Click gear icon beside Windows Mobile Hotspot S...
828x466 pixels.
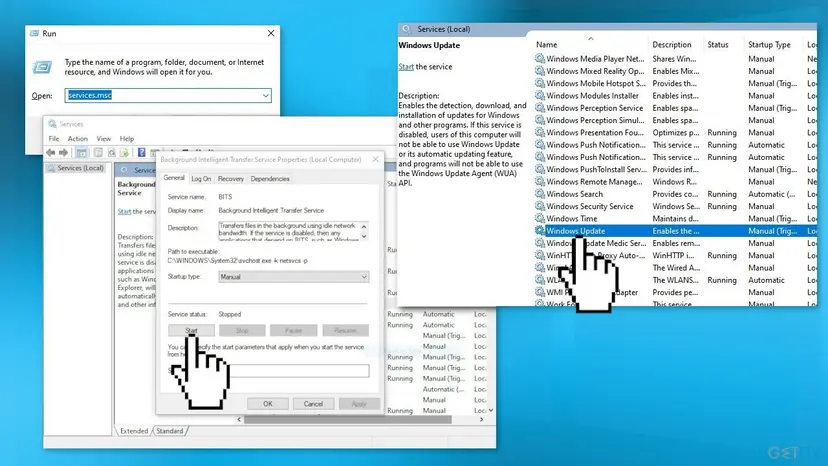click(540, 83)
